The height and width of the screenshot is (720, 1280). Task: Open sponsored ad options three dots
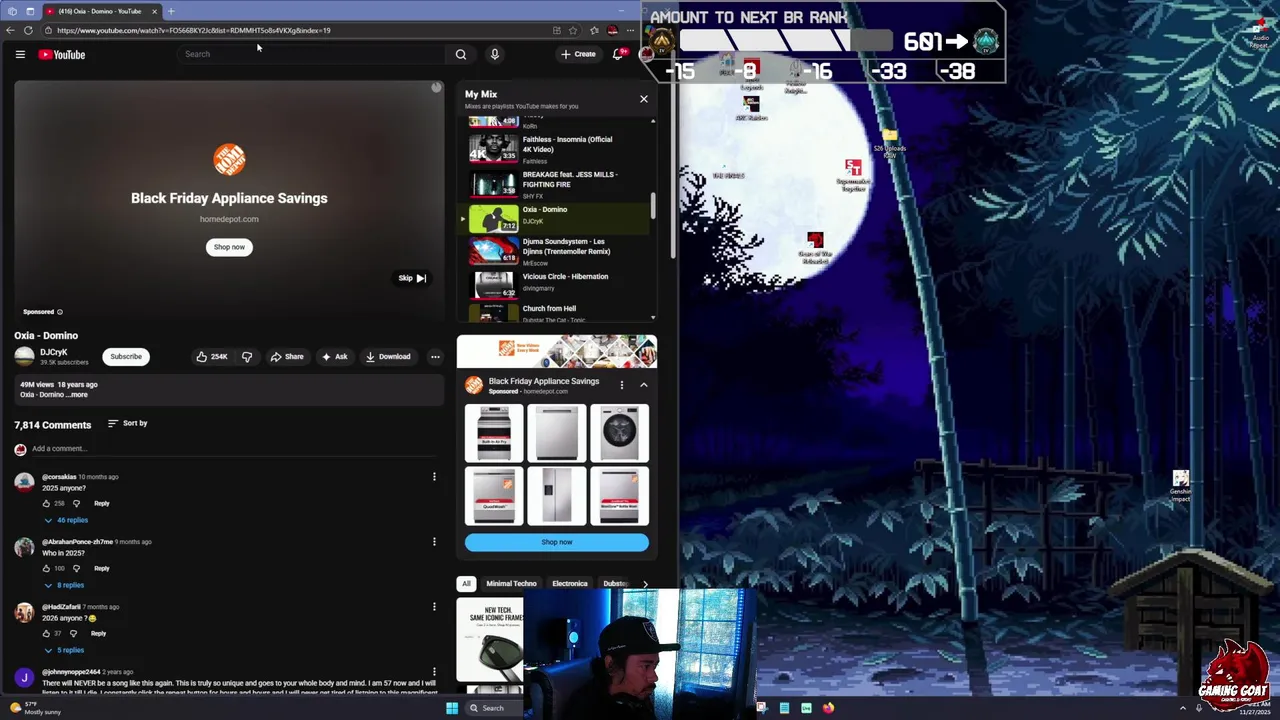point(621,385)
